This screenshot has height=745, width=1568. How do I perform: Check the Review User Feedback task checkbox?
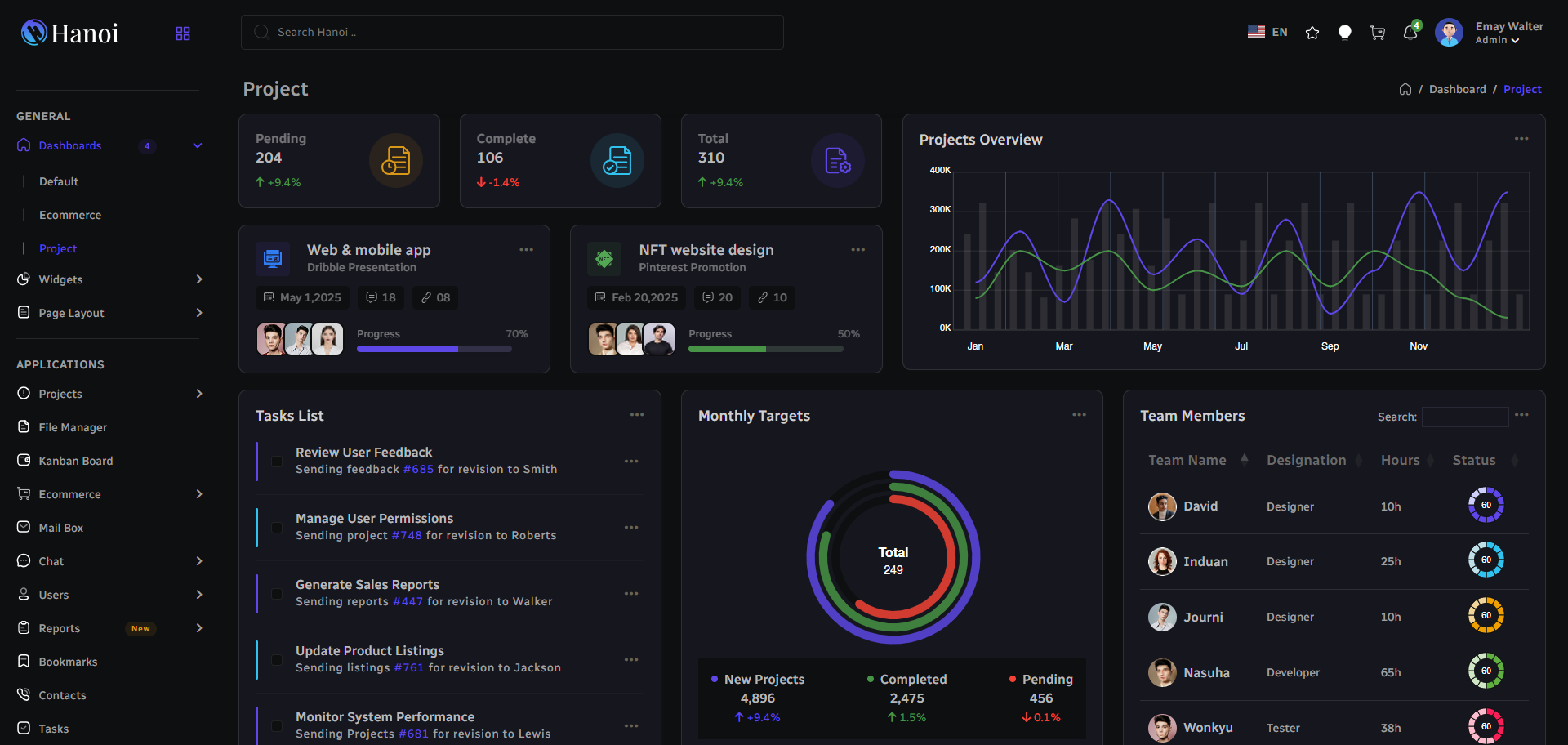[x=277, y=462]
